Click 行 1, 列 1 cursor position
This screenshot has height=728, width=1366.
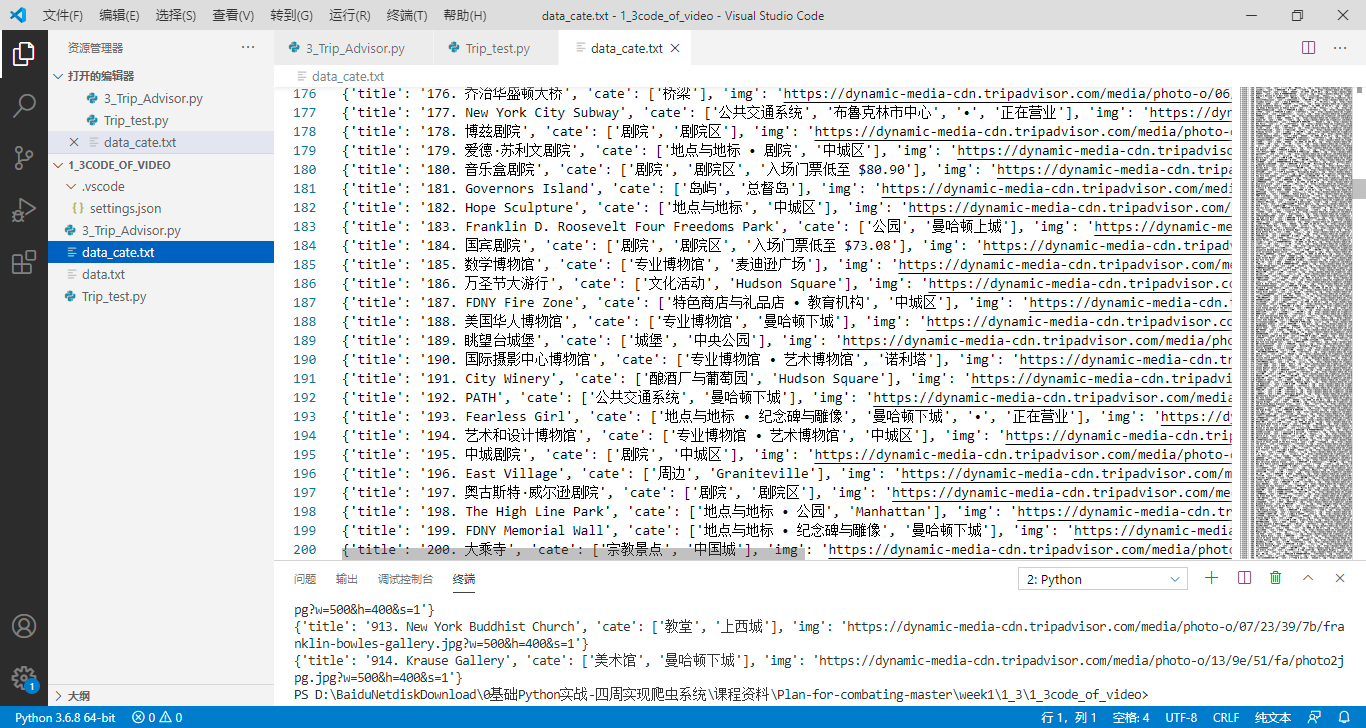pos(1069,718)
